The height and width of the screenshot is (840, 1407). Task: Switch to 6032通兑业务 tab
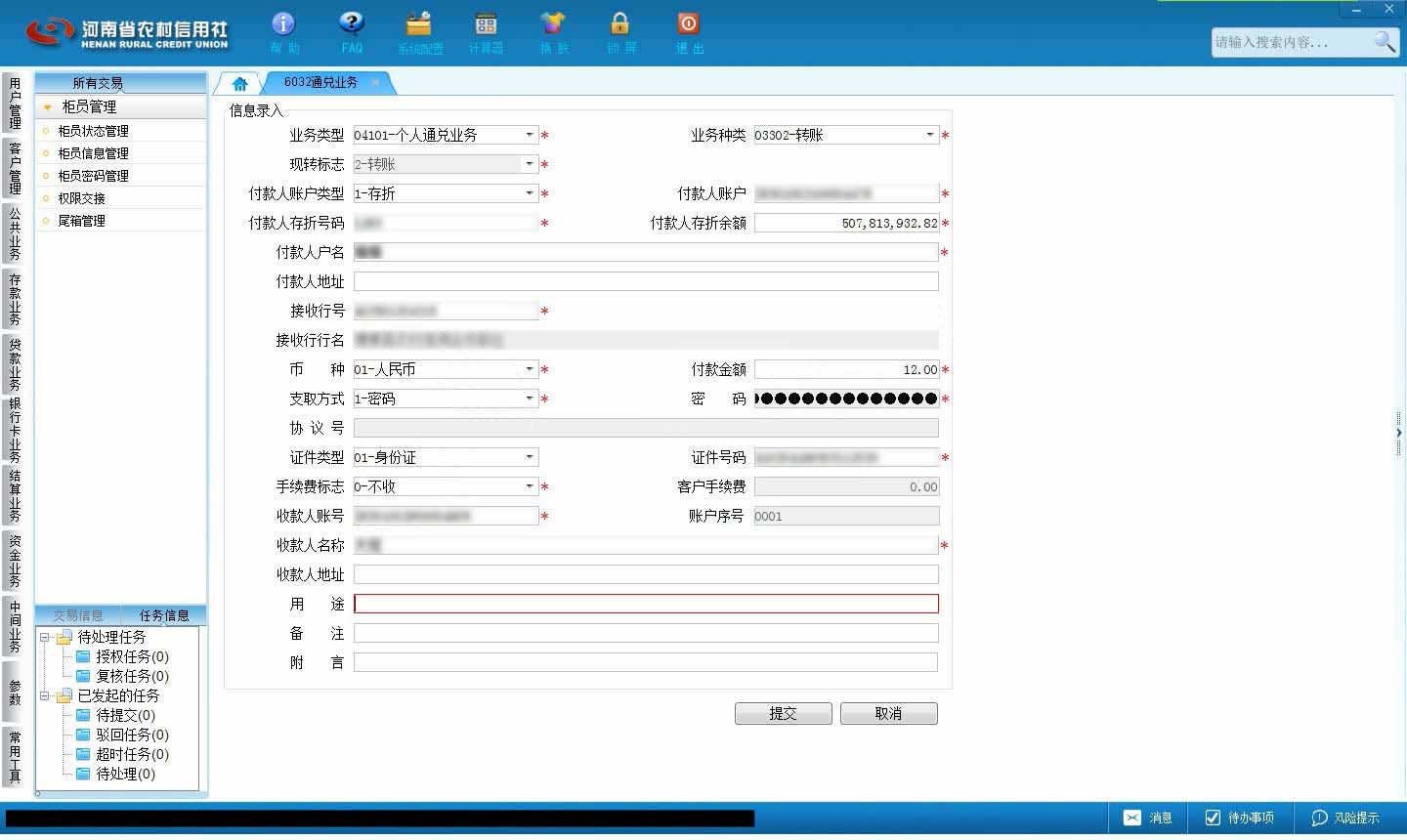320,83
